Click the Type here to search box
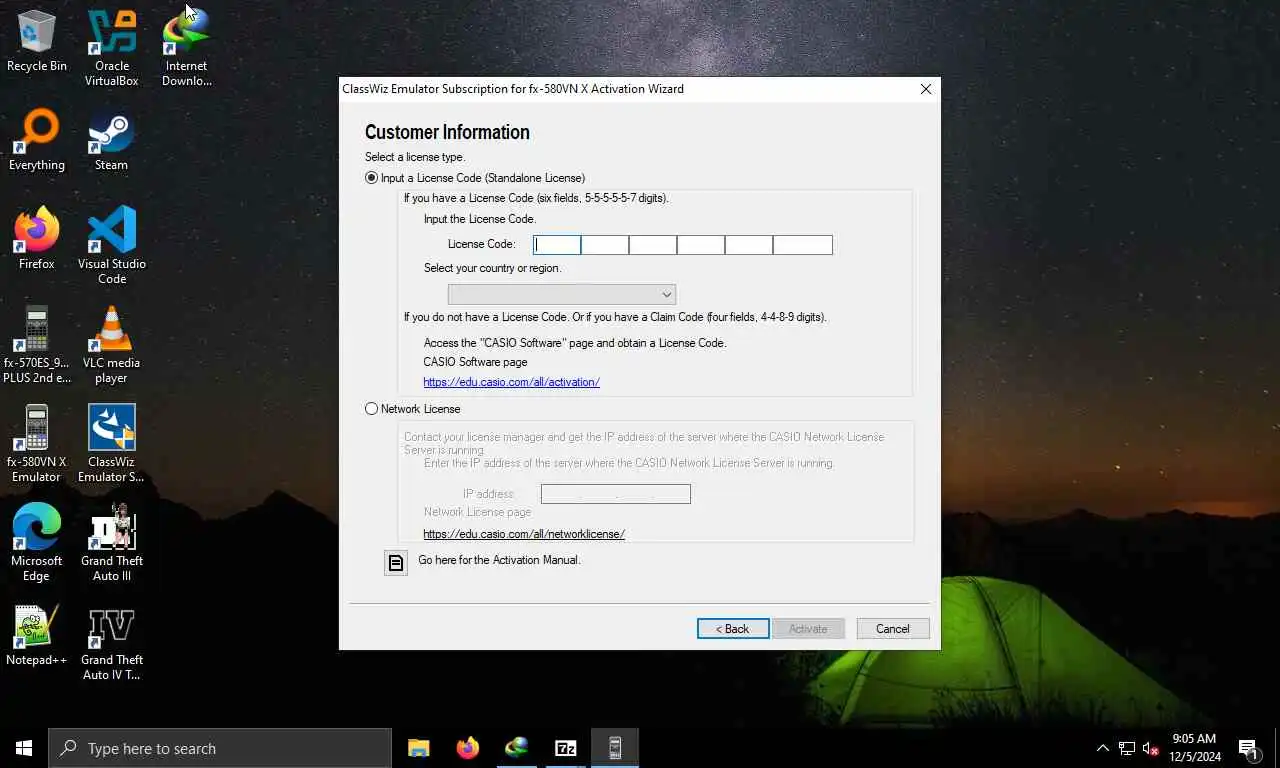The width and height of the screenshot is (1280, 768). (220, 748)
